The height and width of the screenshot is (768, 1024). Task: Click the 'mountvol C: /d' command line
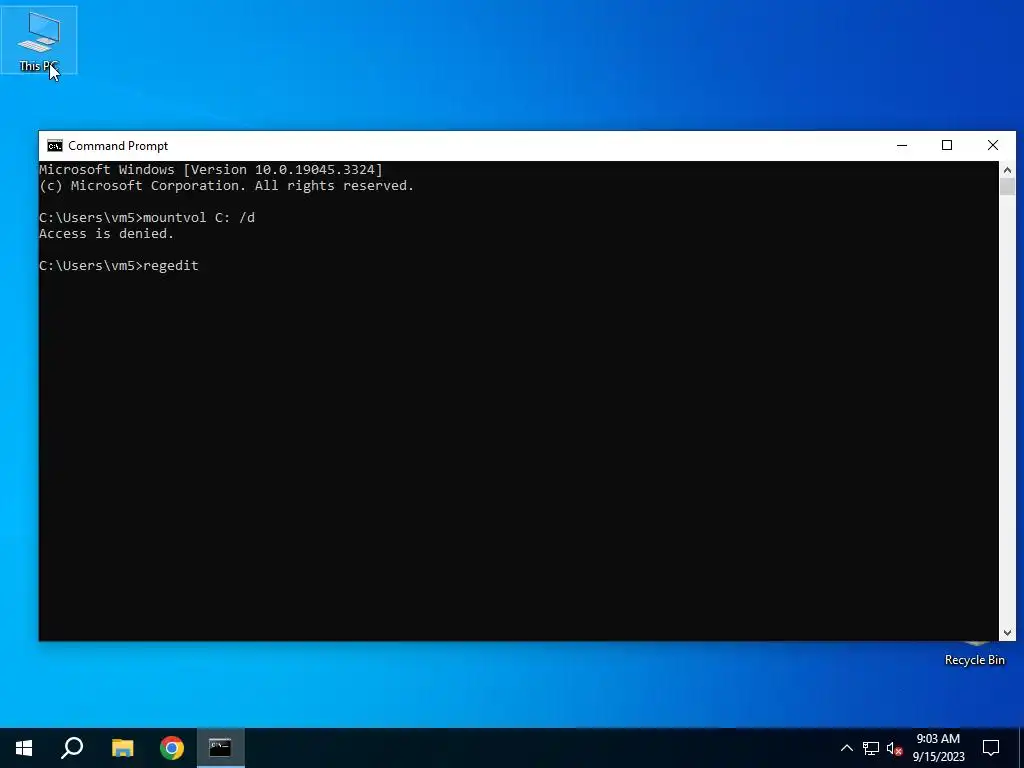(x=147, y=217)
